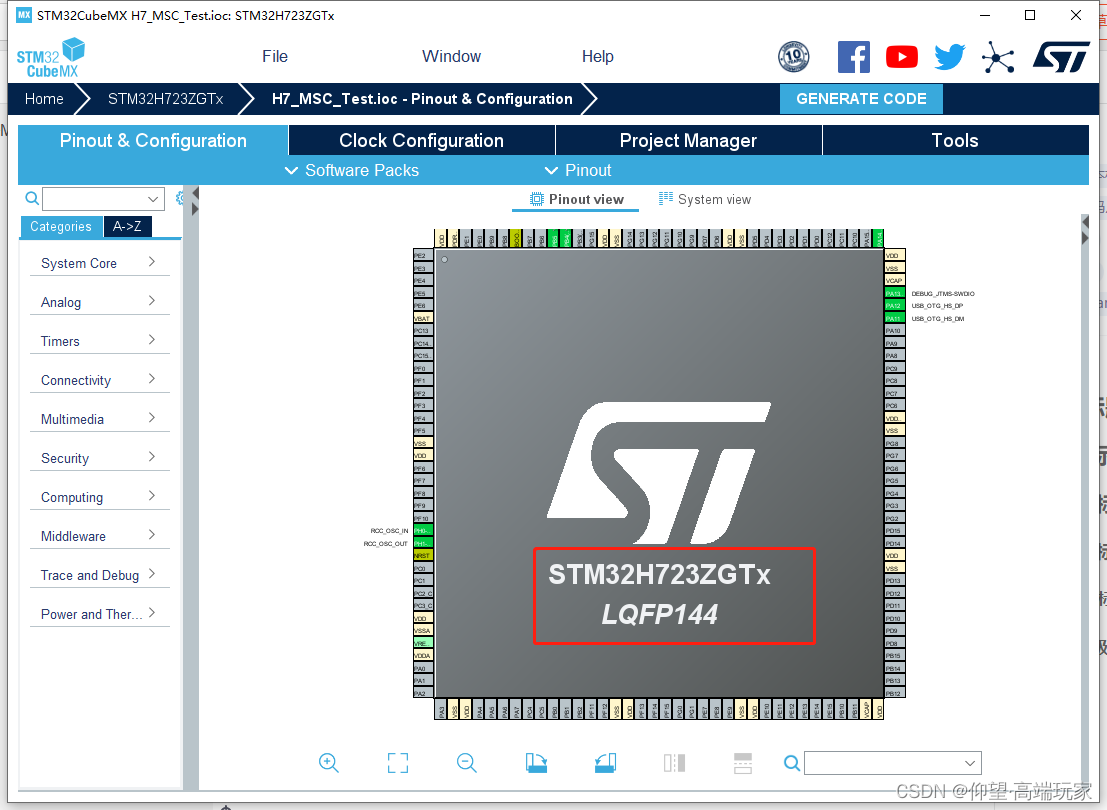This screenshot has width=1107, height=810.
Task: Select the VBAT pin on chip
Action: (422, 318)
